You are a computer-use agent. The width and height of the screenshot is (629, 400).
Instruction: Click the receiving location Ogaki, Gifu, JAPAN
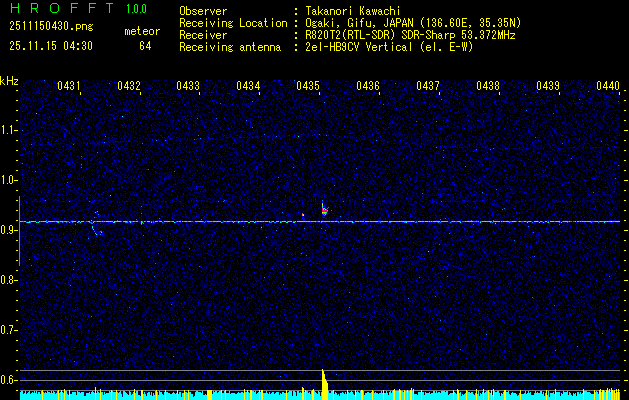pos(357,23)
